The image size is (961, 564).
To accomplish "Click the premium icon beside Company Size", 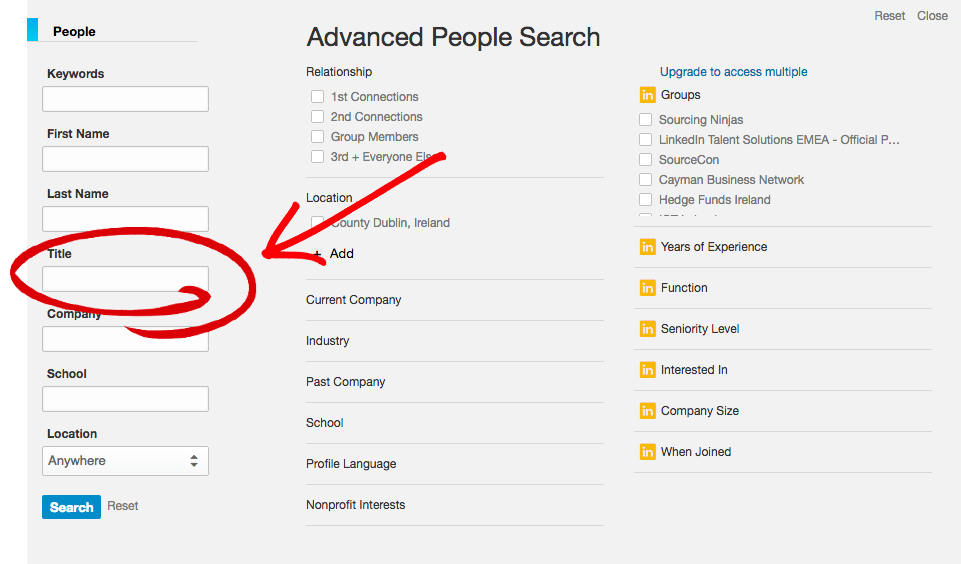I will click(647, 411).
